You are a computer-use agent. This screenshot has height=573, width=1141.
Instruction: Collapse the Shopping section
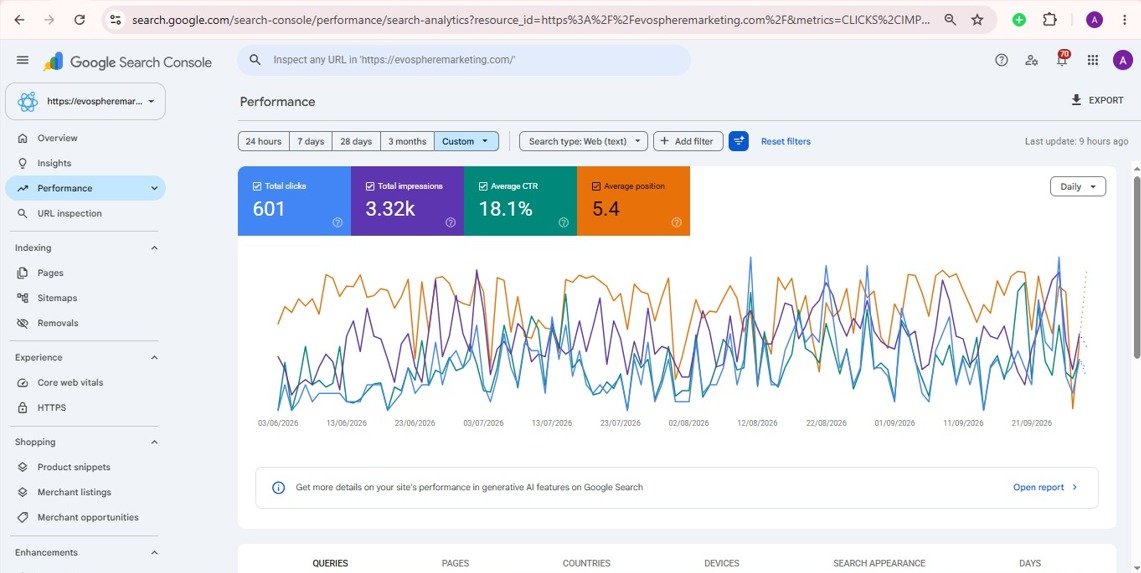(154, 442)
